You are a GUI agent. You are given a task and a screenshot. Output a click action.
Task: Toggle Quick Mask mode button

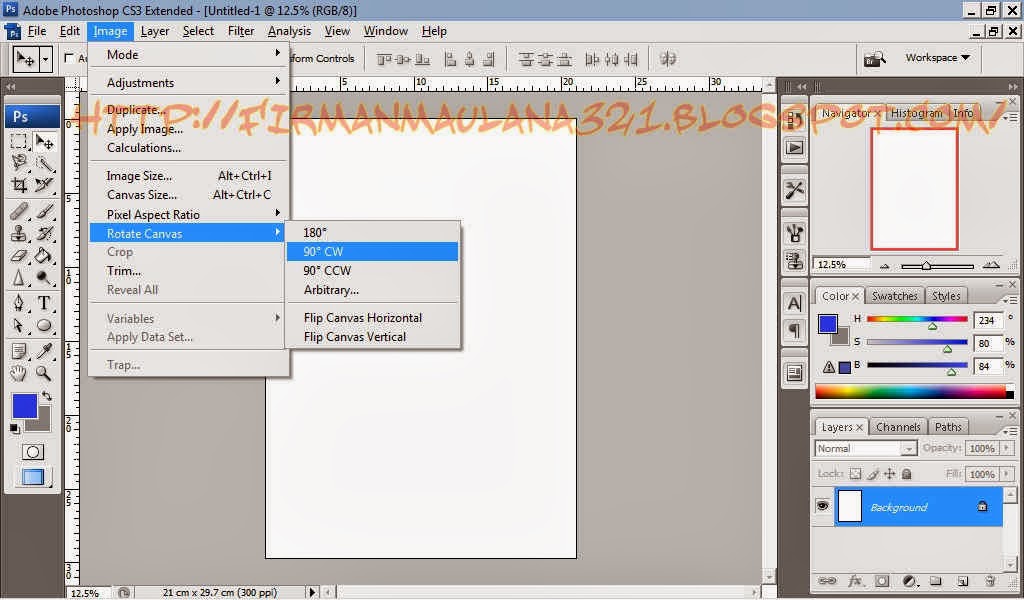point(33,452)
